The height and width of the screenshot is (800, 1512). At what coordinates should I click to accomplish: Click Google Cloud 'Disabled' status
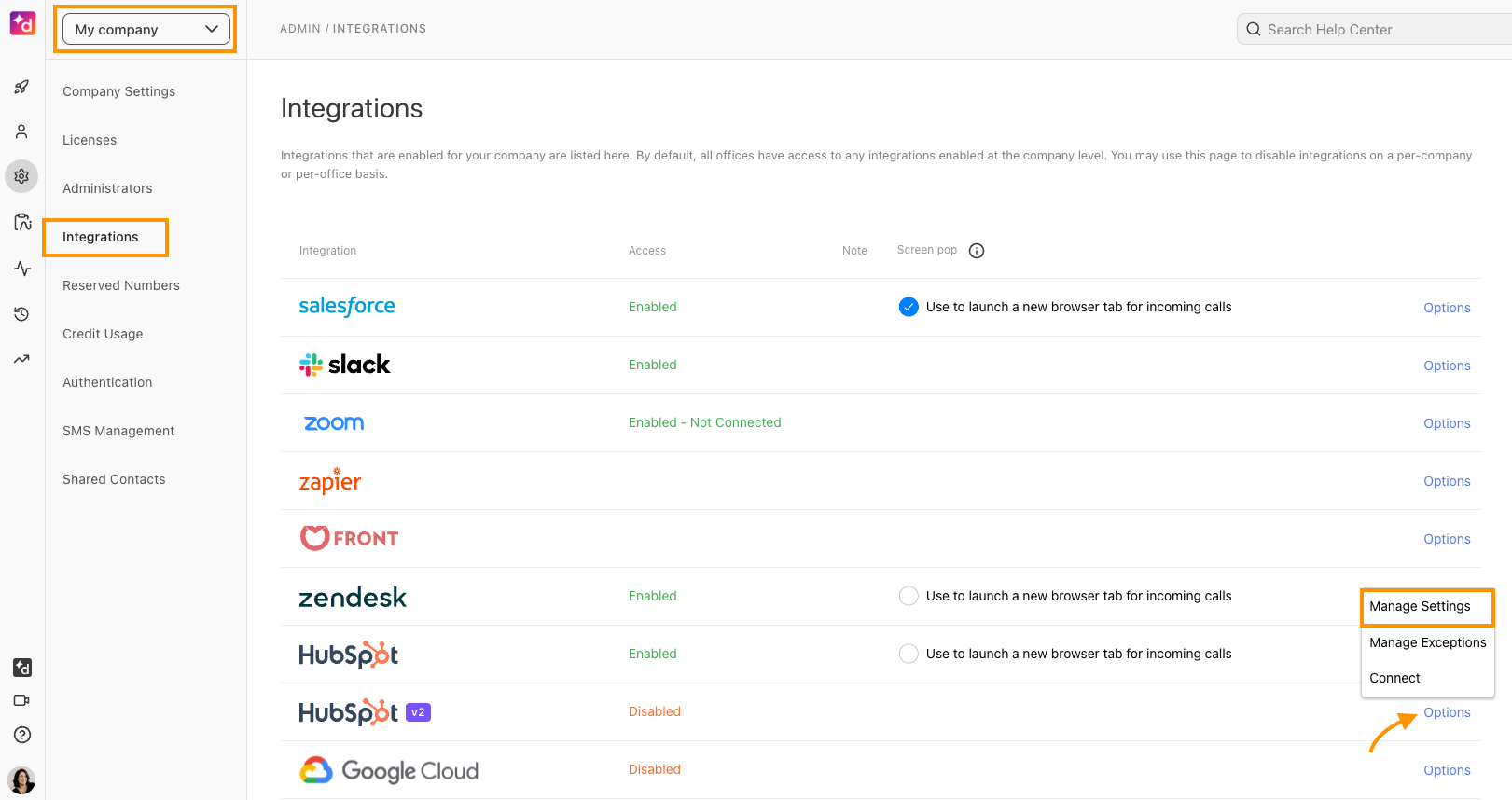pos(655,769)
